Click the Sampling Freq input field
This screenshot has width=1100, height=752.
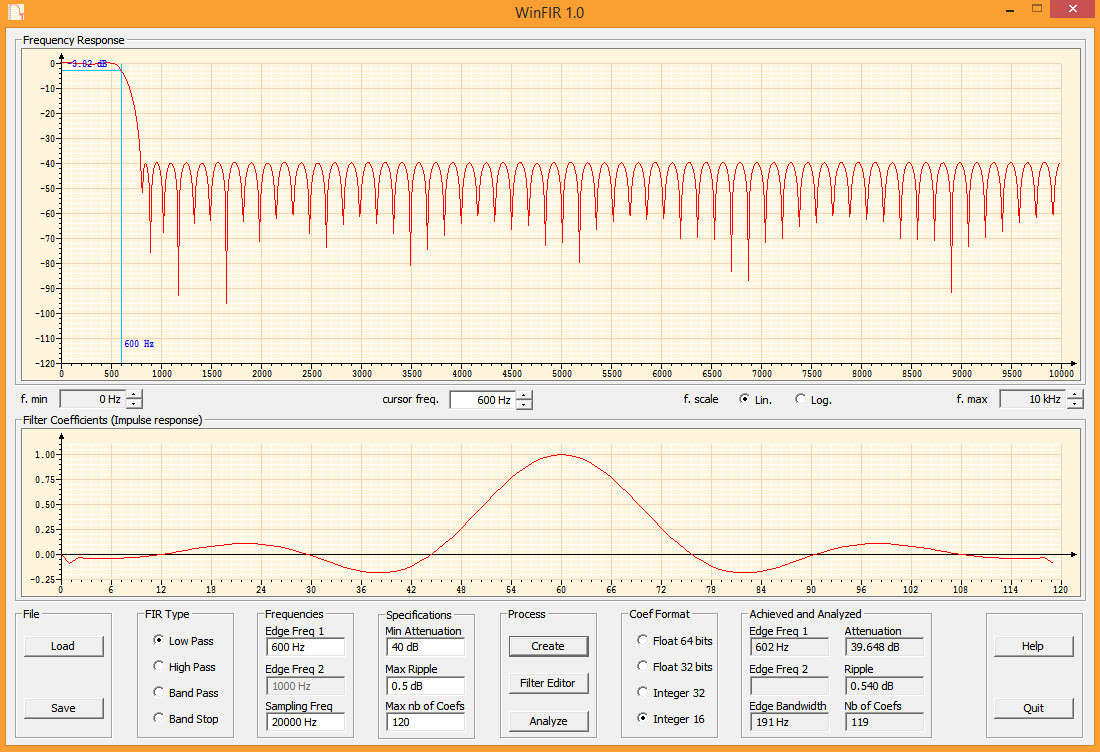tap(305, 722)
